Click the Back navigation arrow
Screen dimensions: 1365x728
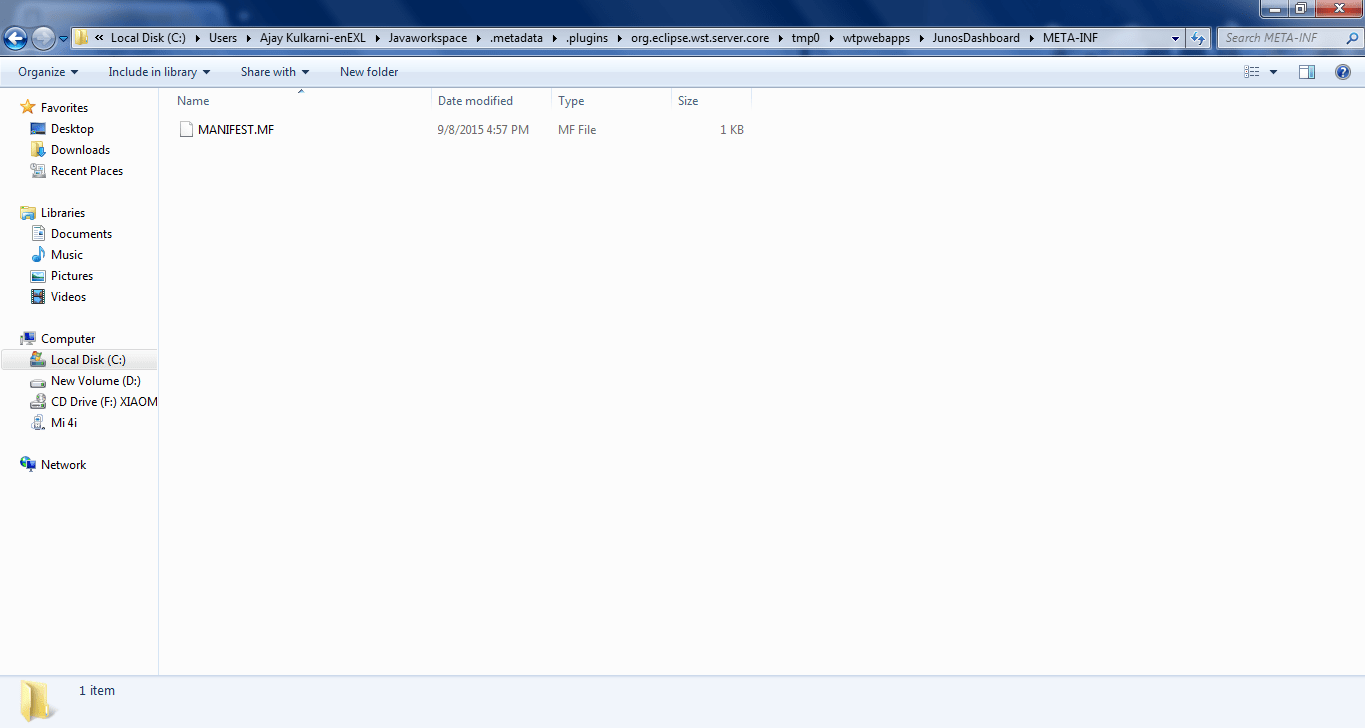[x=15, y=37]
